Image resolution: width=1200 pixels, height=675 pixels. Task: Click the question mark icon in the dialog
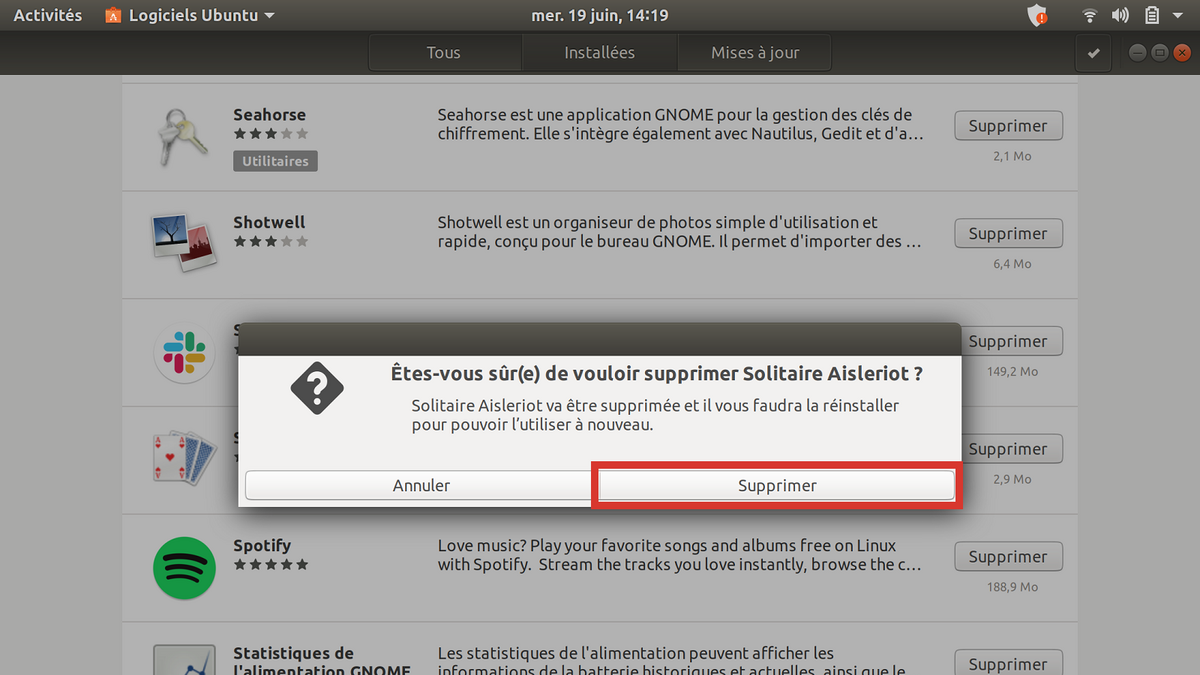pos(317,389)
